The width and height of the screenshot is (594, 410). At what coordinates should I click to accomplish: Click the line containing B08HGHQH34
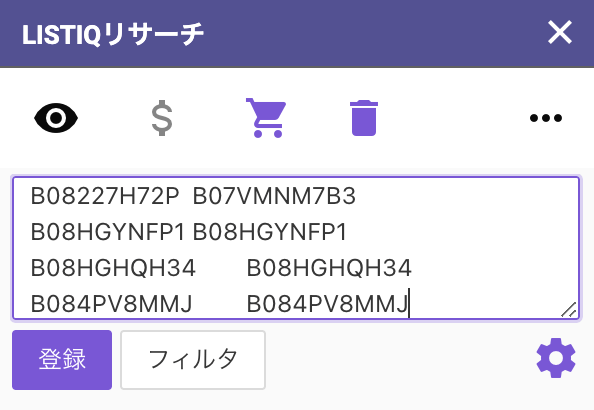pos(221,268)
